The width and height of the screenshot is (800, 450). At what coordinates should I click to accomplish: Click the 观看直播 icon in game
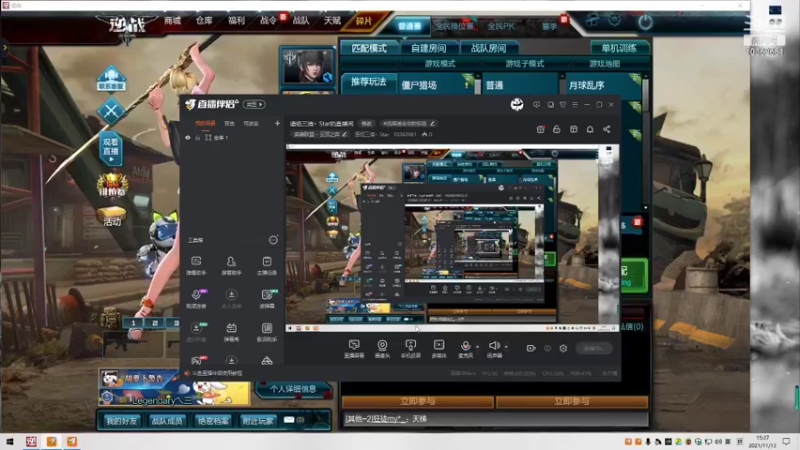(111, 148)
